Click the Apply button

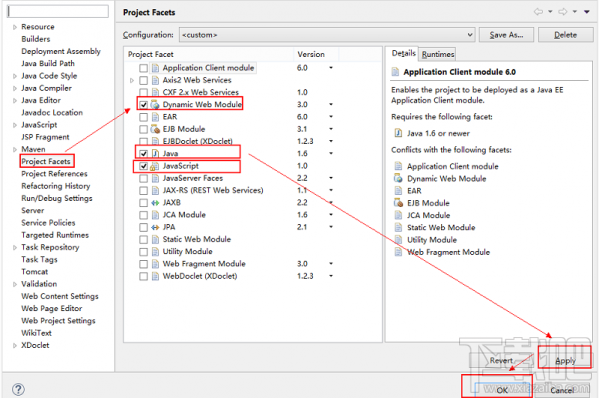[x=565, y=361]
